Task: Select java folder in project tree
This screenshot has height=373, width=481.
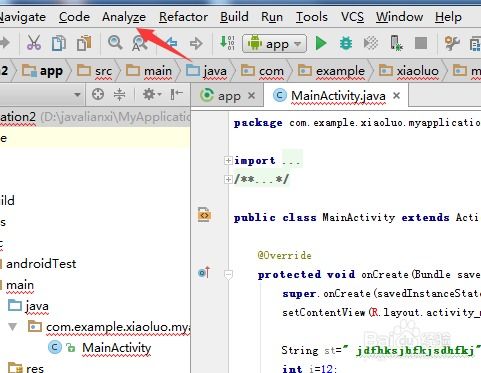Action: pyautogui.click(x=28, y=306)
